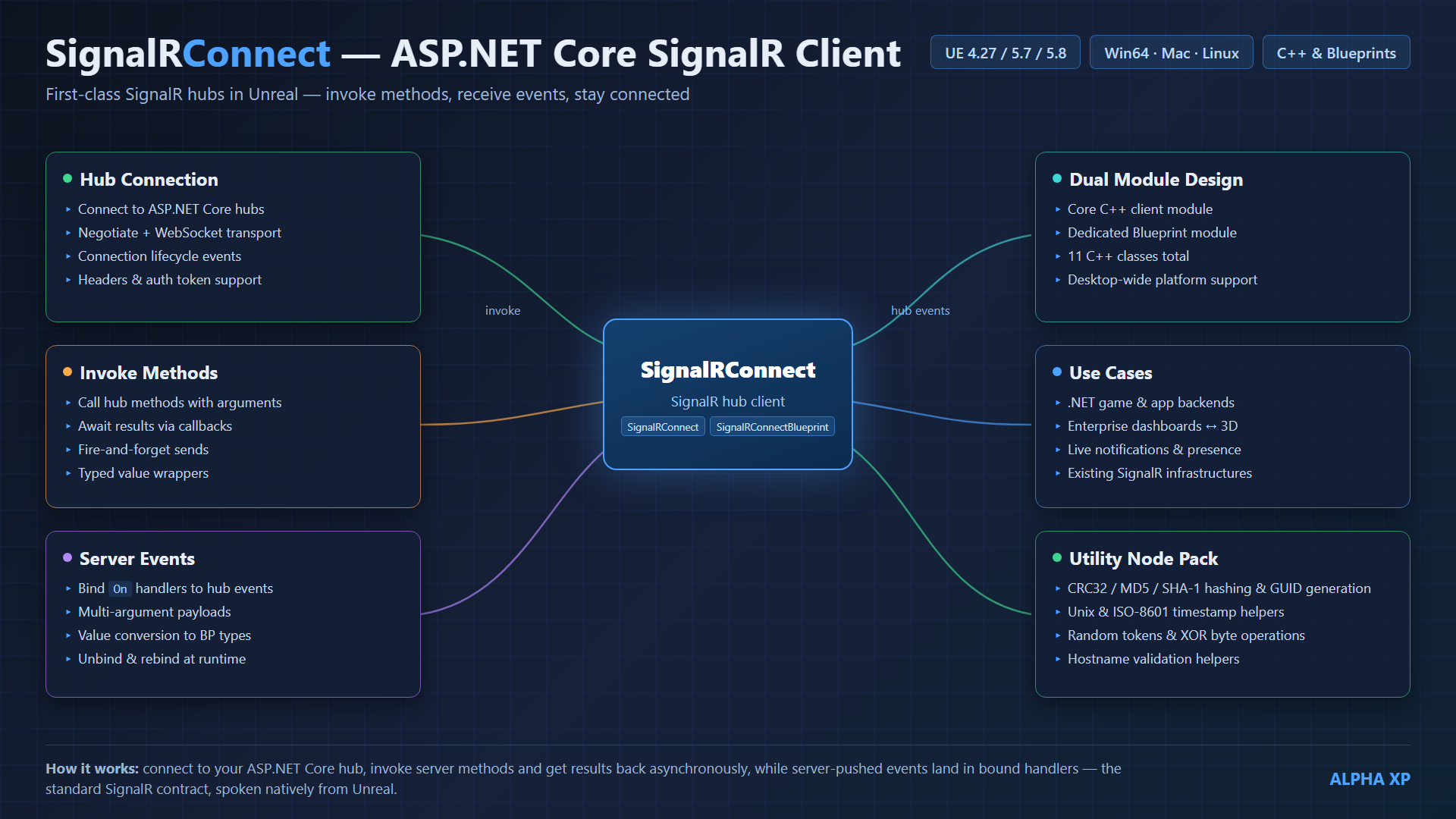Click the C++ & Blueprints badge

click(x=1335, y=52)
